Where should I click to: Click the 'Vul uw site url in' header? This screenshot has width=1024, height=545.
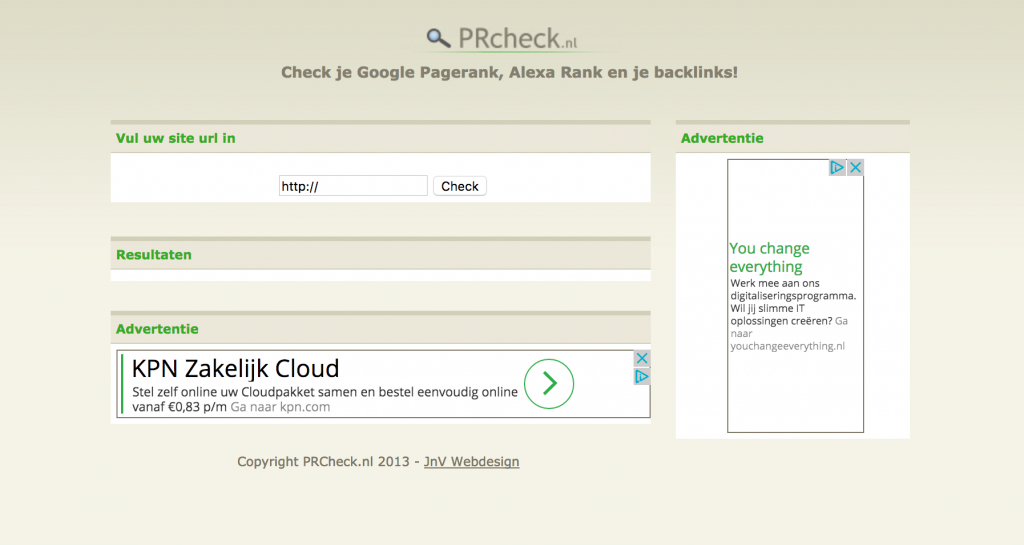176,138
